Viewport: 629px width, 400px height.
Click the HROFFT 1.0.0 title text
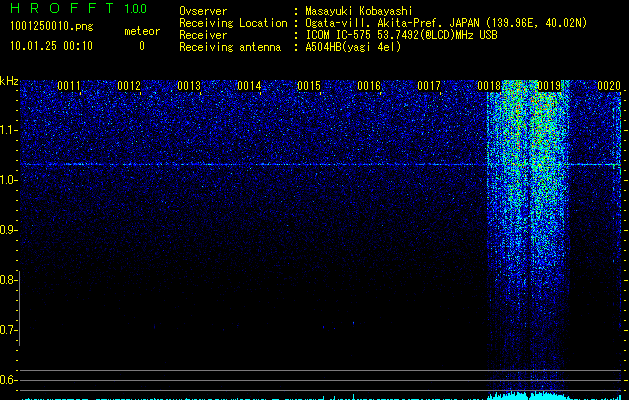pos(78,8)
